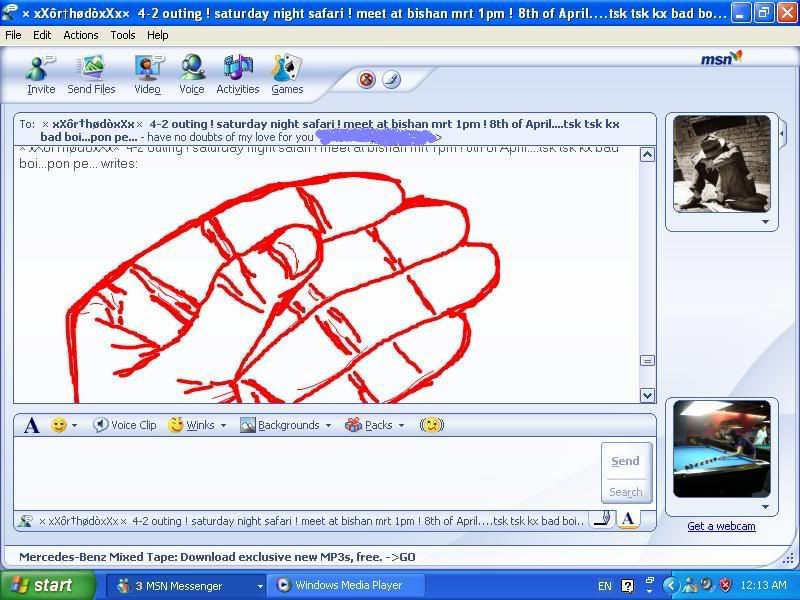The image size is (800, 600).
Task: Switch to handwriting mode pen icon
Action: pyautogui.click(x=603, y=519)
